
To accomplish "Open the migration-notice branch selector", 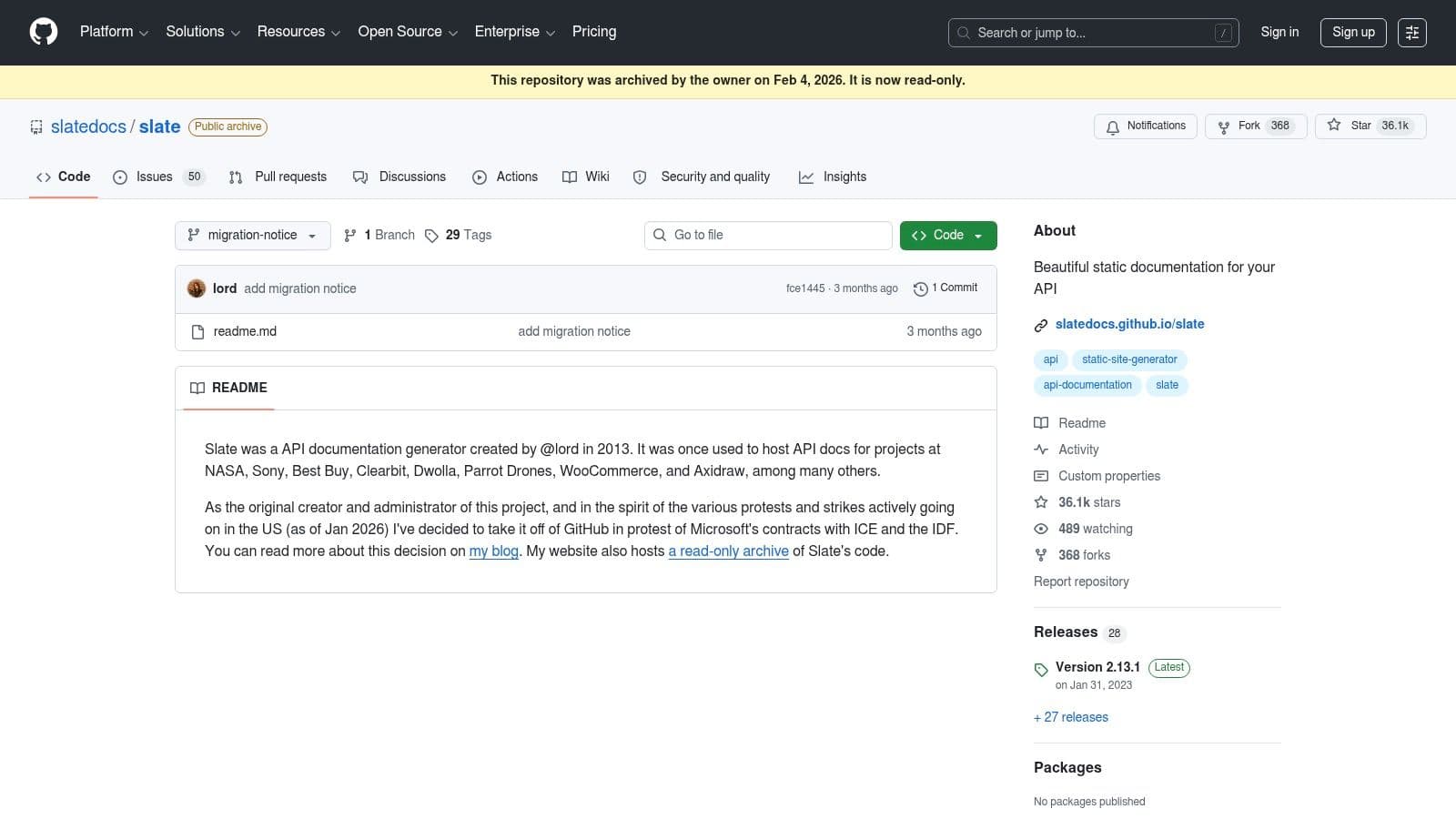I will (253, 235).
